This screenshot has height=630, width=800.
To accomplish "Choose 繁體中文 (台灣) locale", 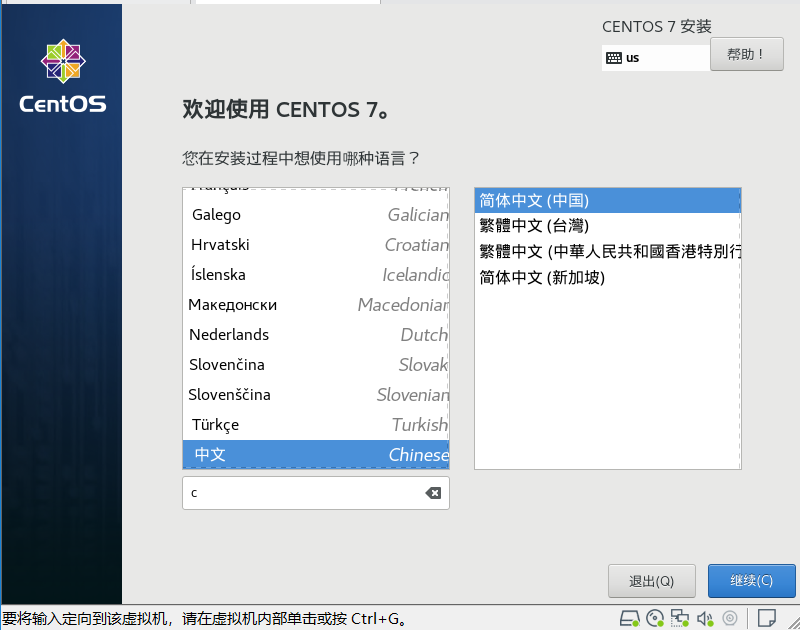I will [608, 226].
